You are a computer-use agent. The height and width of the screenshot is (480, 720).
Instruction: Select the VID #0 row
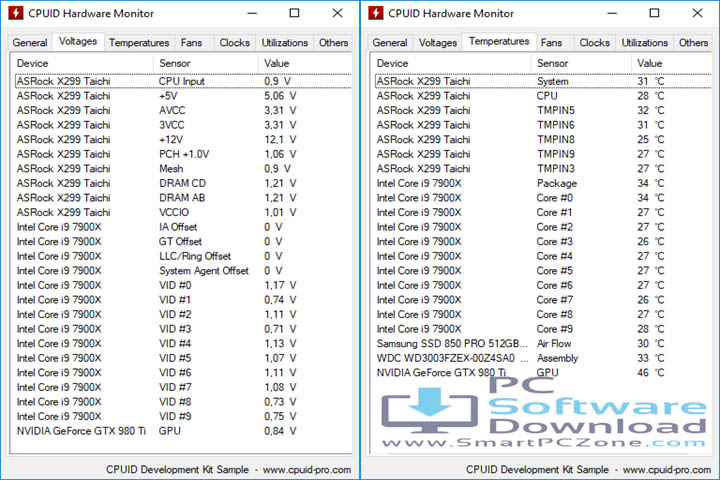click(183, 286)
